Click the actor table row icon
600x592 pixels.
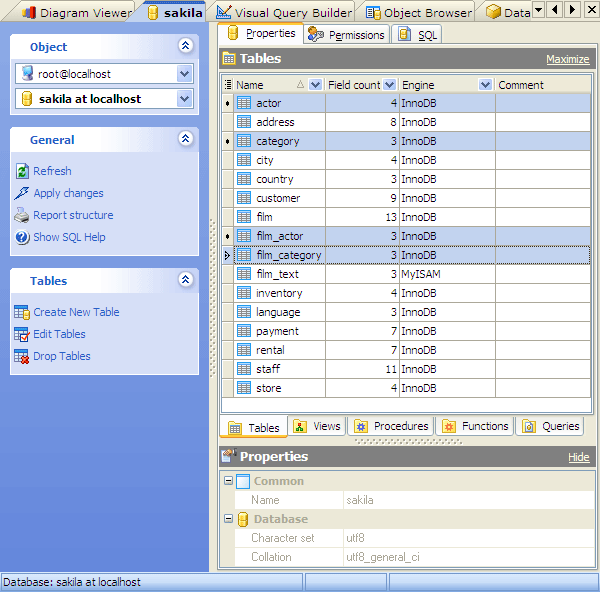click(244, 103)
